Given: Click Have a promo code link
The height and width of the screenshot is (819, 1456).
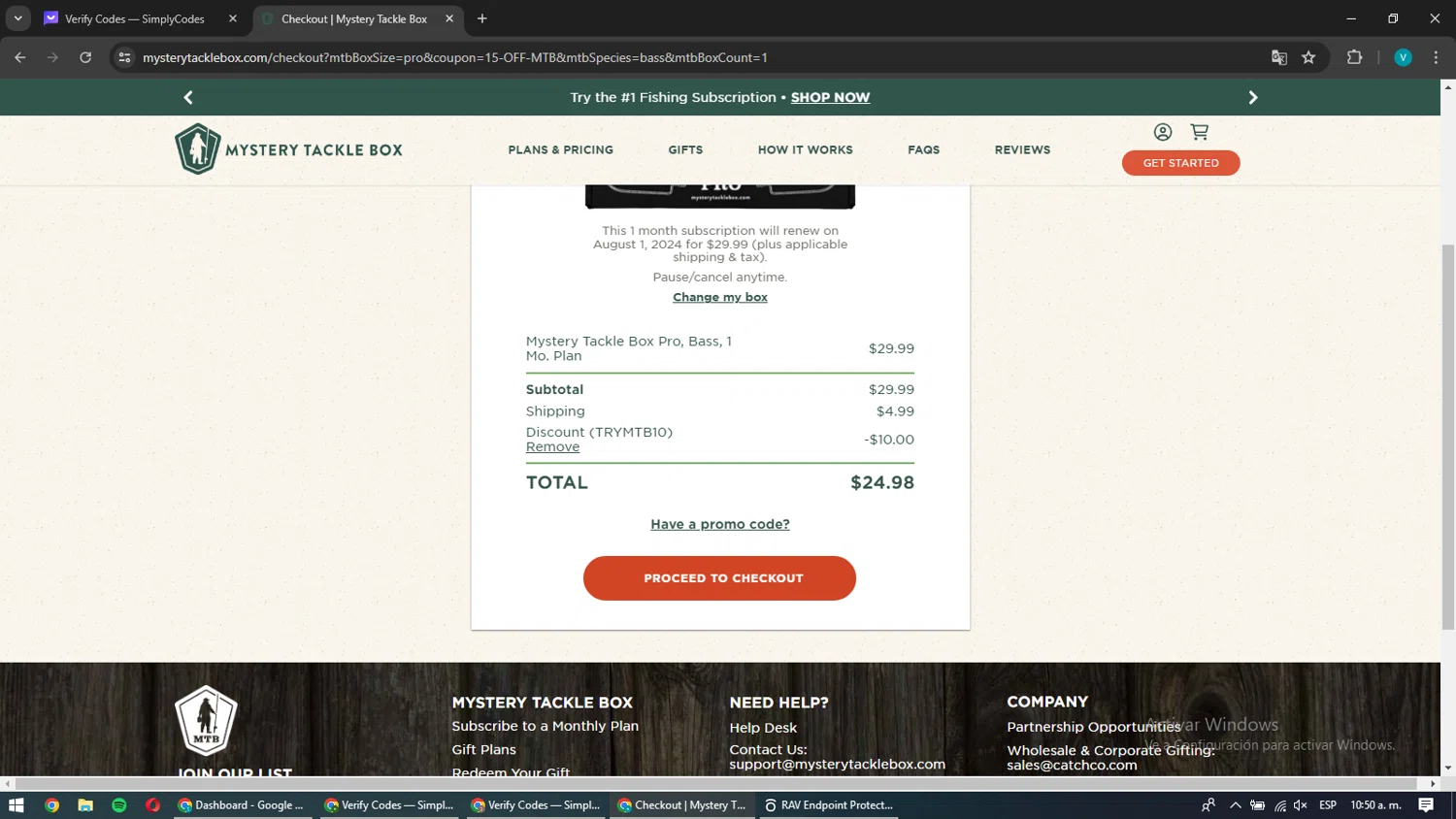Looking at the screenshot, I should (719, 524).
